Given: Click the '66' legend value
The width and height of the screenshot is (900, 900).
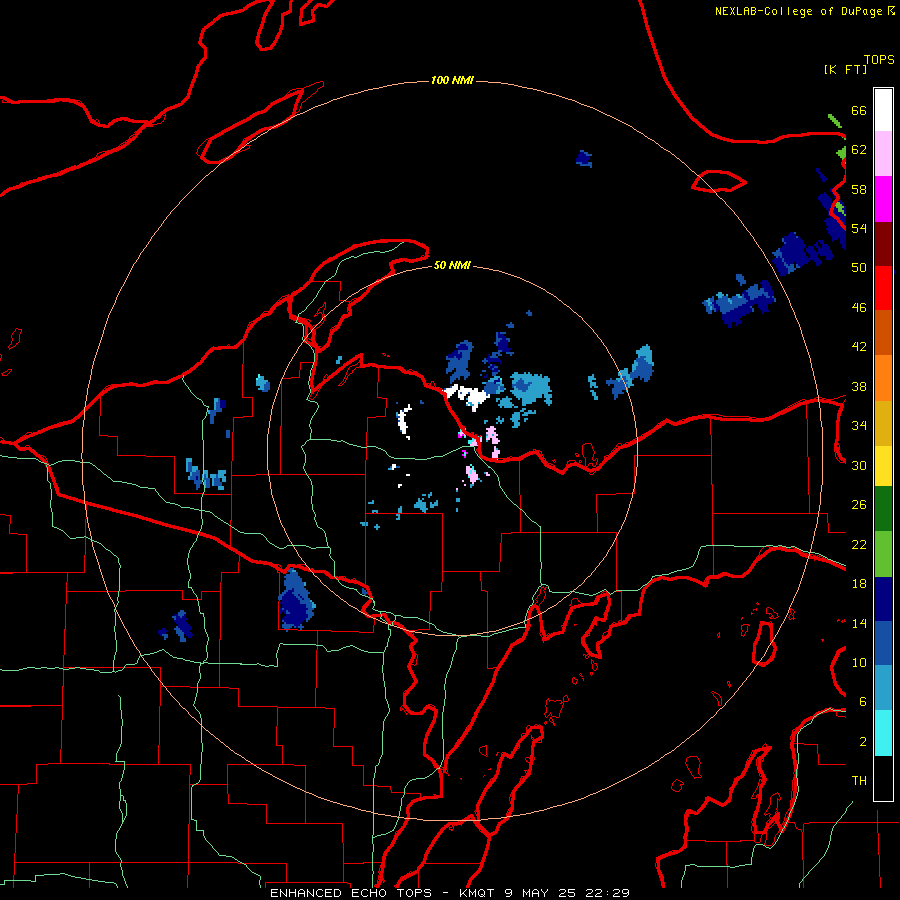Looking at the screenshot, I should [859, 110].
